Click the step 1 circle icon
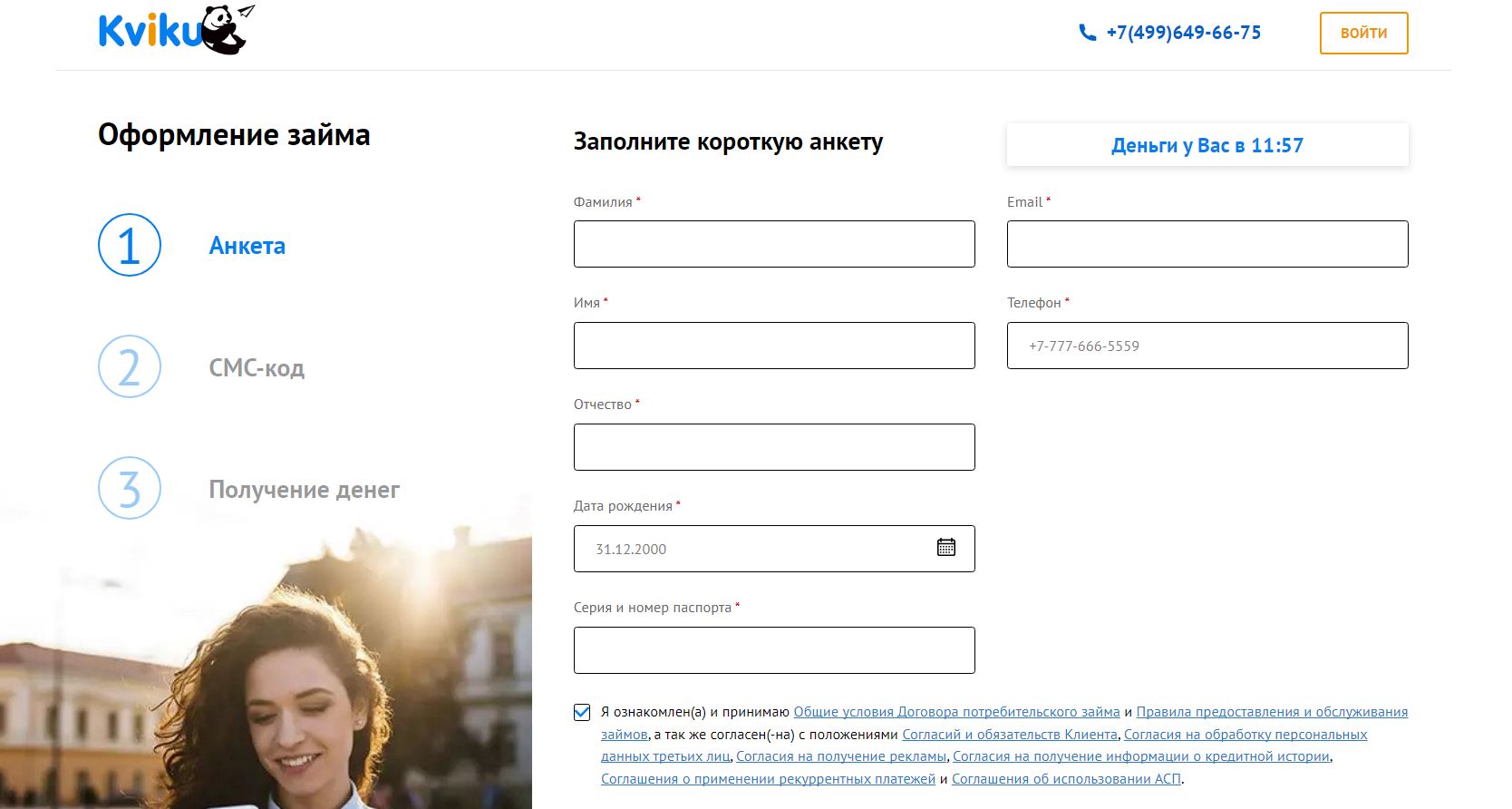Image resolution: width=1512 pixels, height=809 pixels. click(x=129, y=246)
